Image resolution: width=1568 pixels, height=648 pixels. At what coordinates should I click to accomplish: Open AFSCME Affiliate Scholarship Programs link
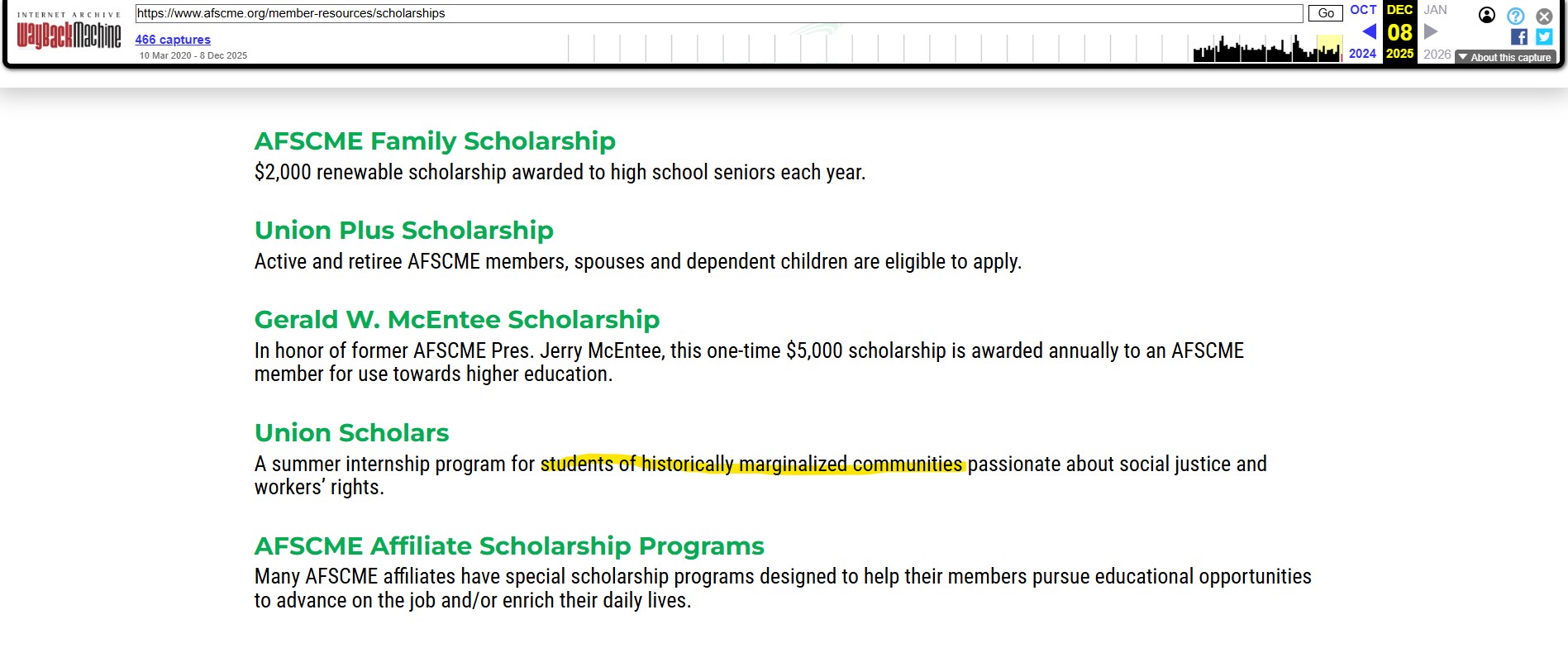coord(509,546)
